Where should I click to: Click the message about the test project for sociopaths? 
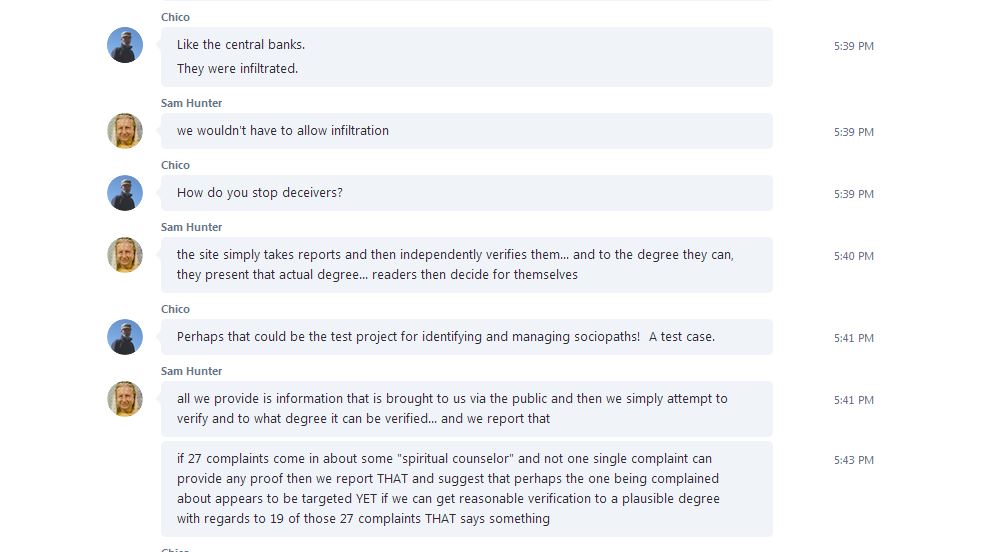pyautogui.click(x=445, y=337)
